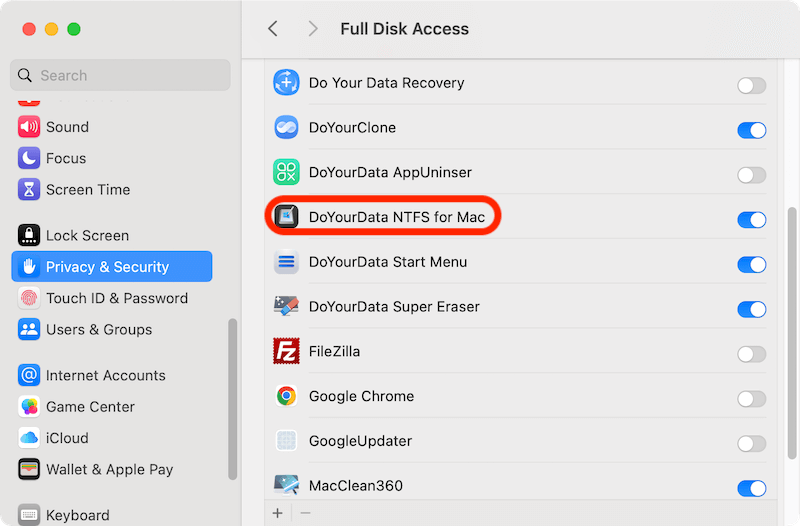Select Screen Time in sidebar
800x526 pixels.
point(88,189)
